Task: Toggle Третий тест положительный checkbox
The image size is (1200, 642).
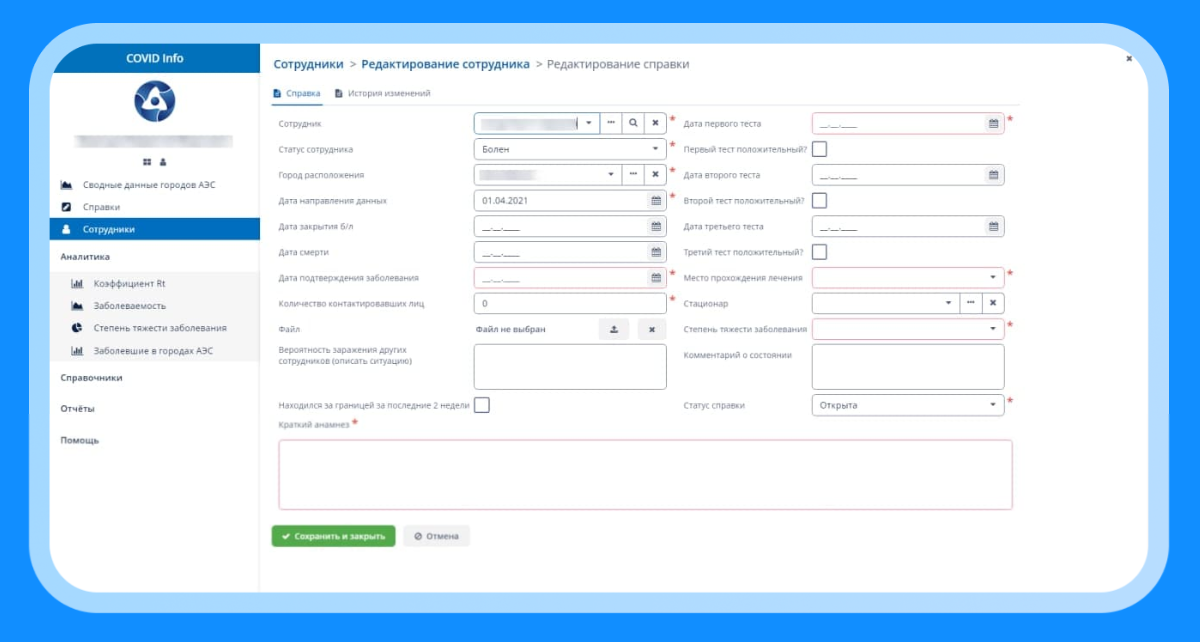Action: point(819,252)
